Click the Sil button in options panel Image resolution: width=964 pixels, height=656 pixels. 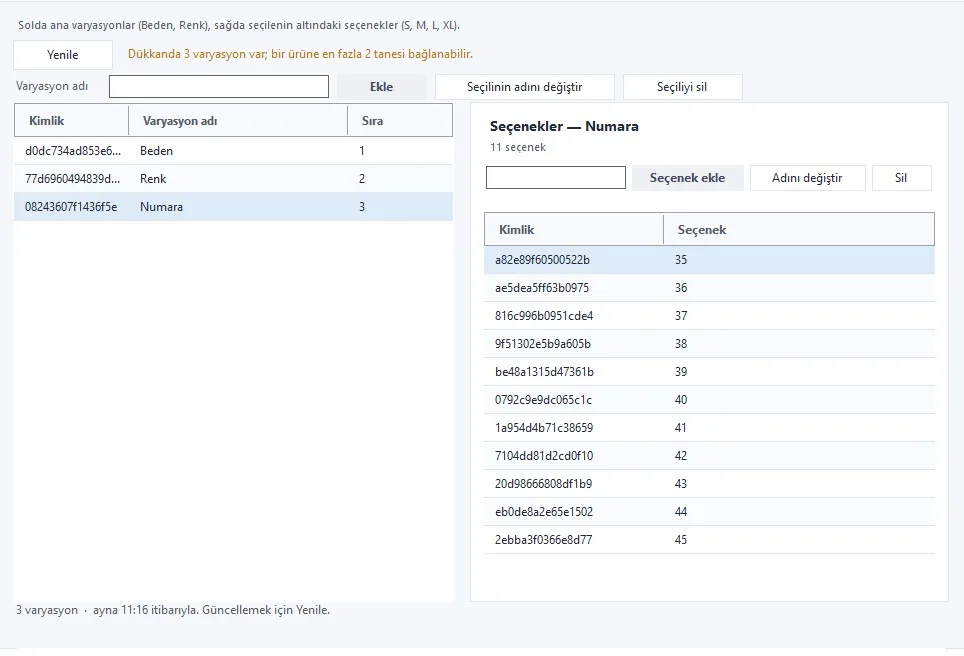pos(901,178)
